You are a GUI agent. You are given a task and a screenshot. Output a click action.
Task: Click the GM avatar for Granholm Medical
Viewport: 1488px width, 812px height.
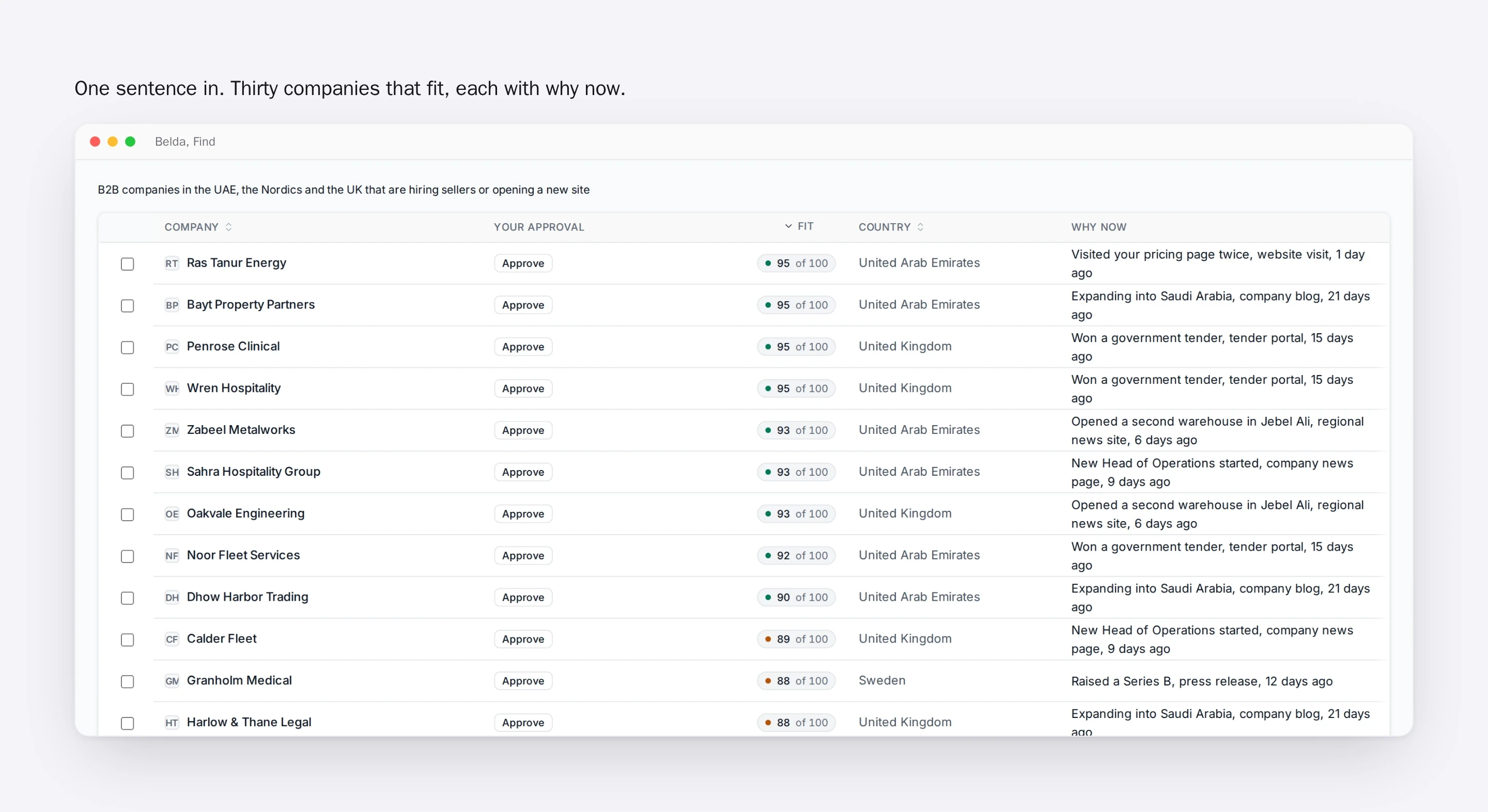point(172,681)
